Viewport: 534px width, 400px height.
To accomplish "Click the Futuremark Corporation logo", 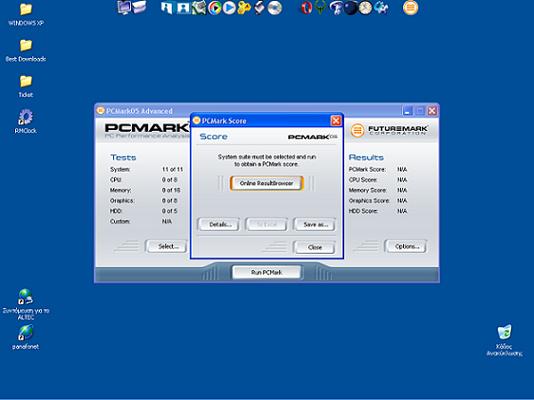I will [x=389, y=130].
